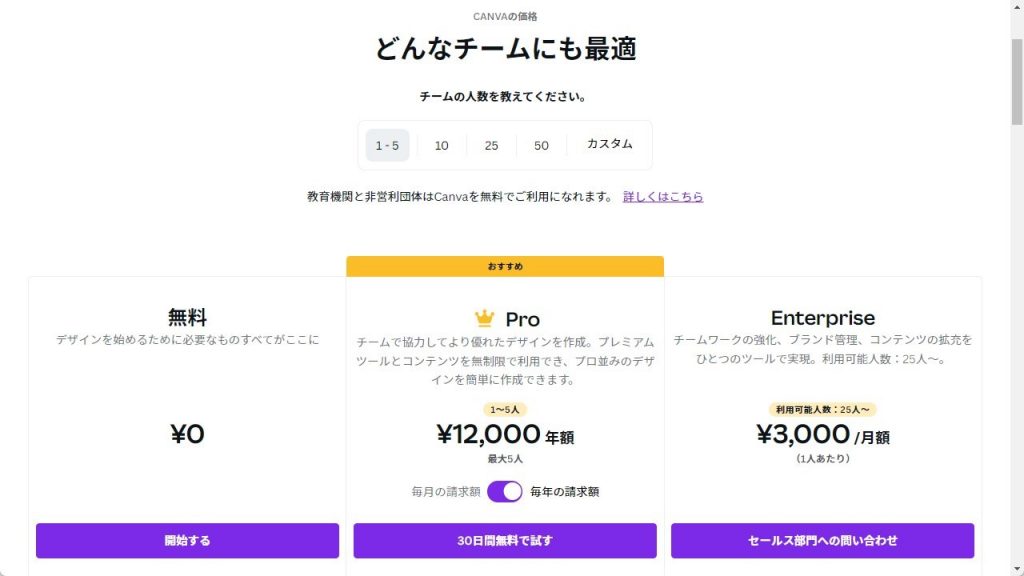
Task: Click the scrollbar down arrow
Action: (x=1017, y=570)
